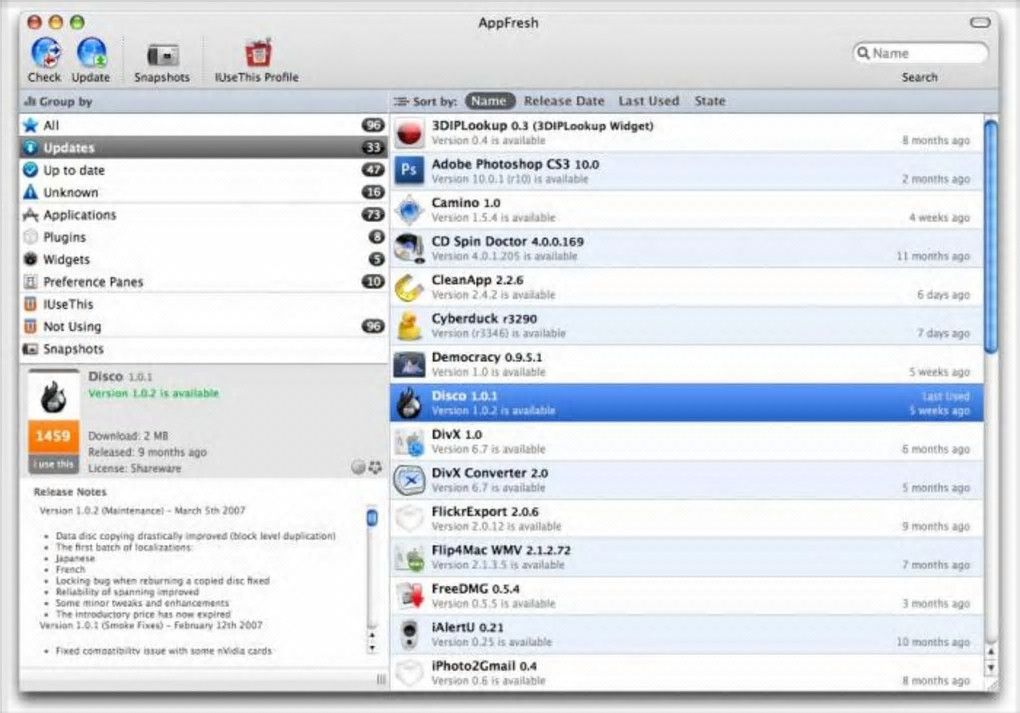This screenshot has height=713, width=1020.
Task: Click the small gray round button beside License
Action: (358, 467)
